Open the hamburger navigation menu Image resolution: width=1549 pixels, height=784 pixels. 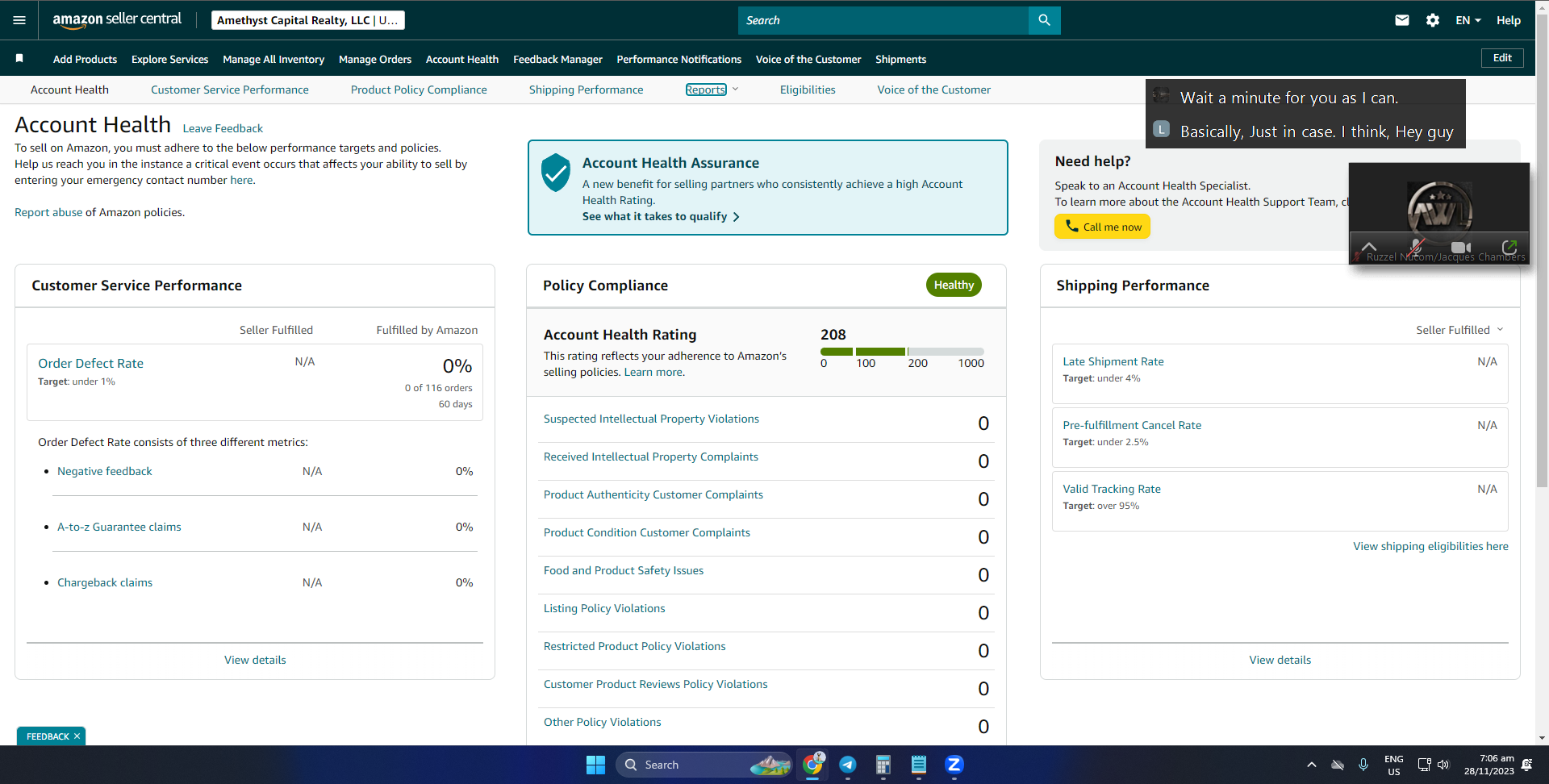[x=19, y=20]
